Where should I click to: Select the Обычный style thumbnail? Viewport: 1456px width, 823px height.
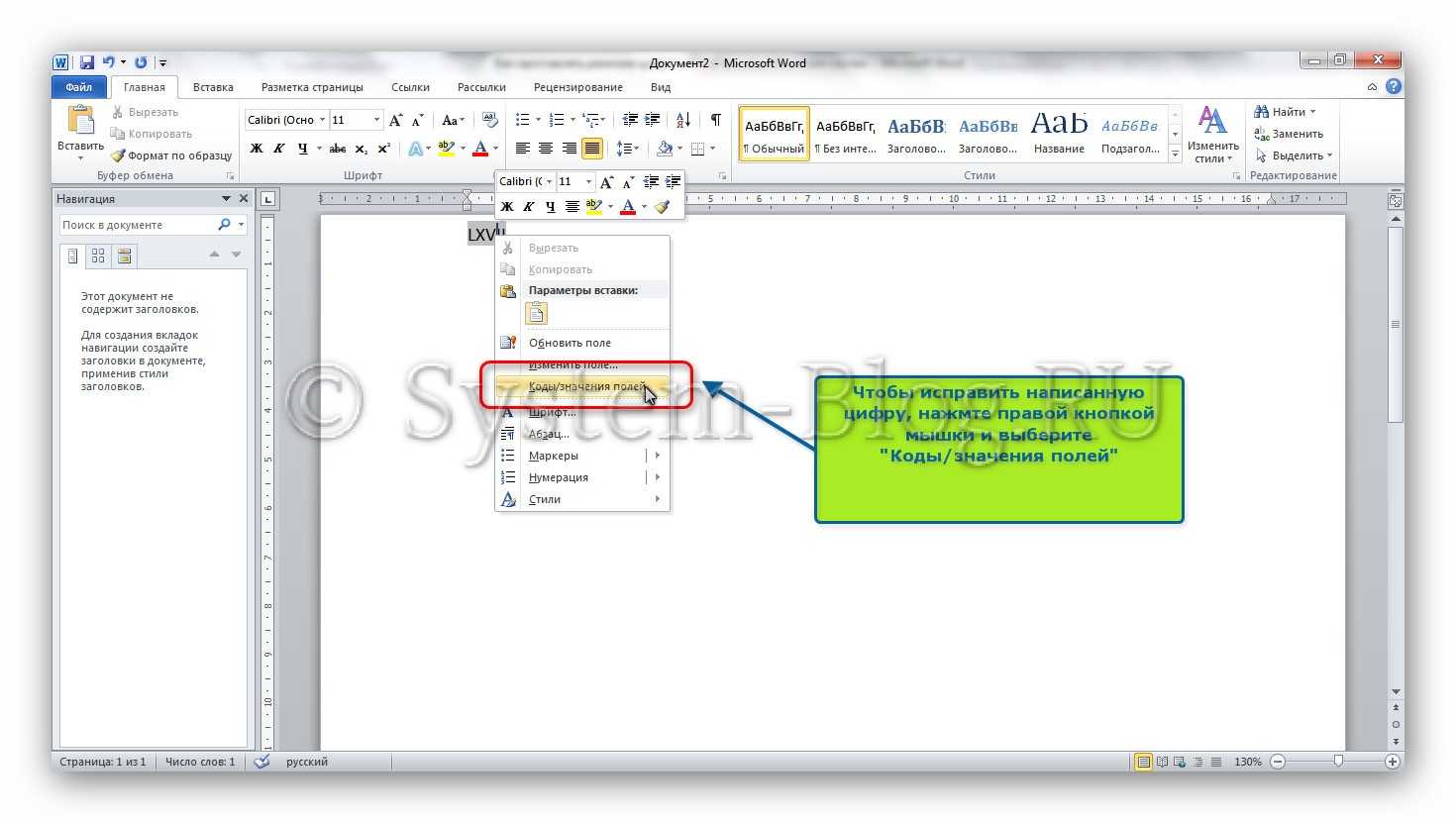click(775, 134)
